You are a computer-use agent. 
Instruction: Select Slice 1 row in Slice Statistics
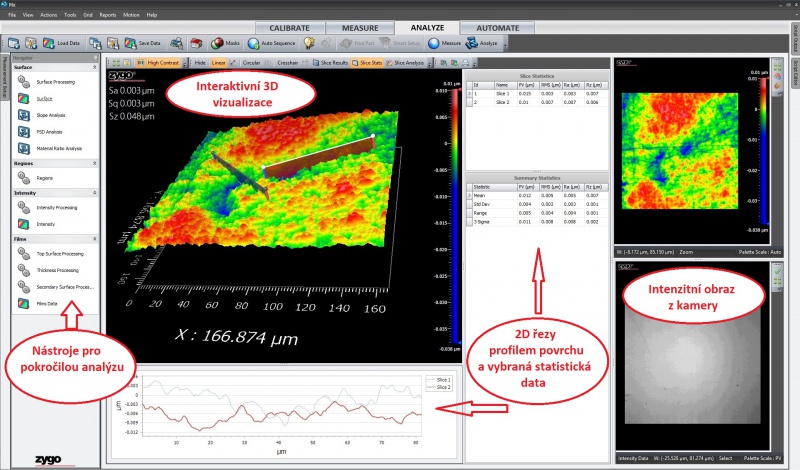[500, 92]
